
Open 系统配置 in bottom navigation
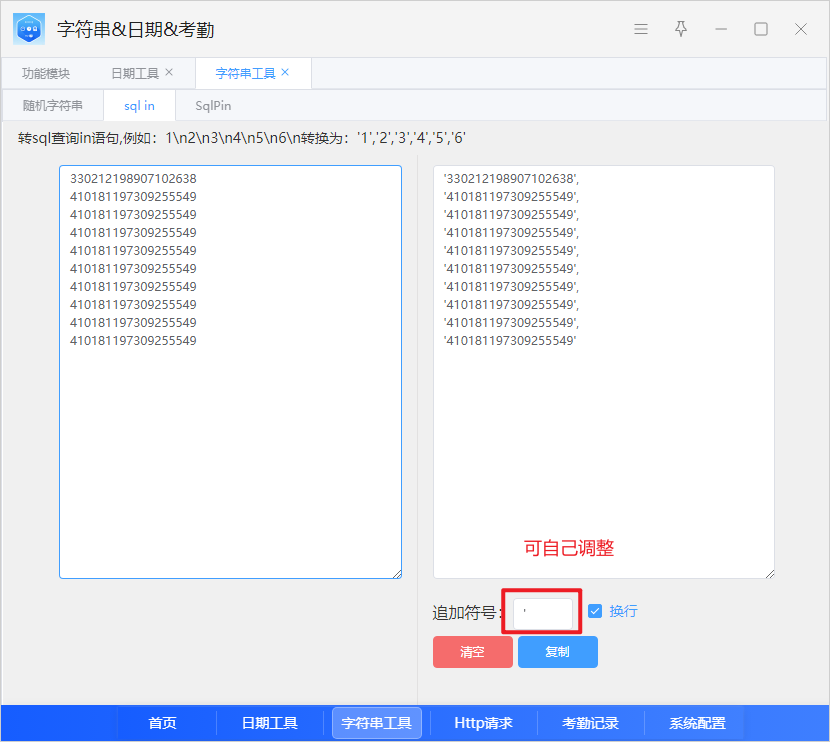[697, 723]
